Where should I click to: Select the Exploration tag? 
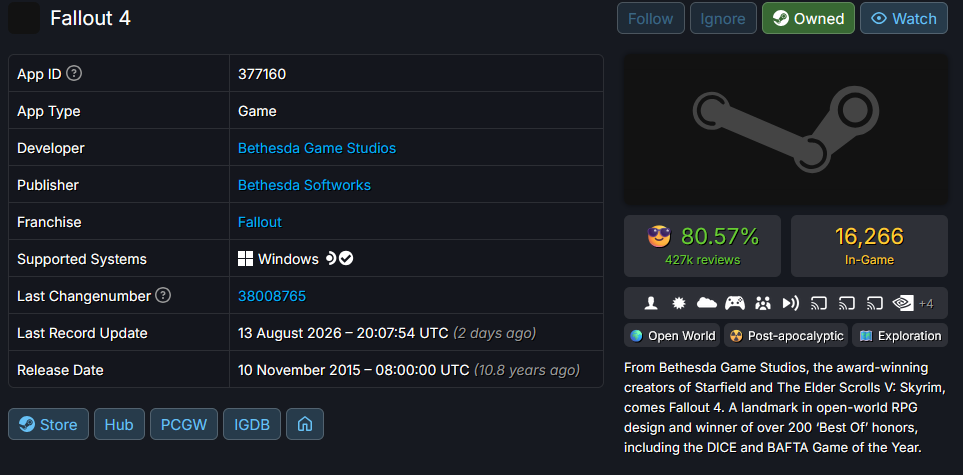pyautogui.click(x=900, y=336)
